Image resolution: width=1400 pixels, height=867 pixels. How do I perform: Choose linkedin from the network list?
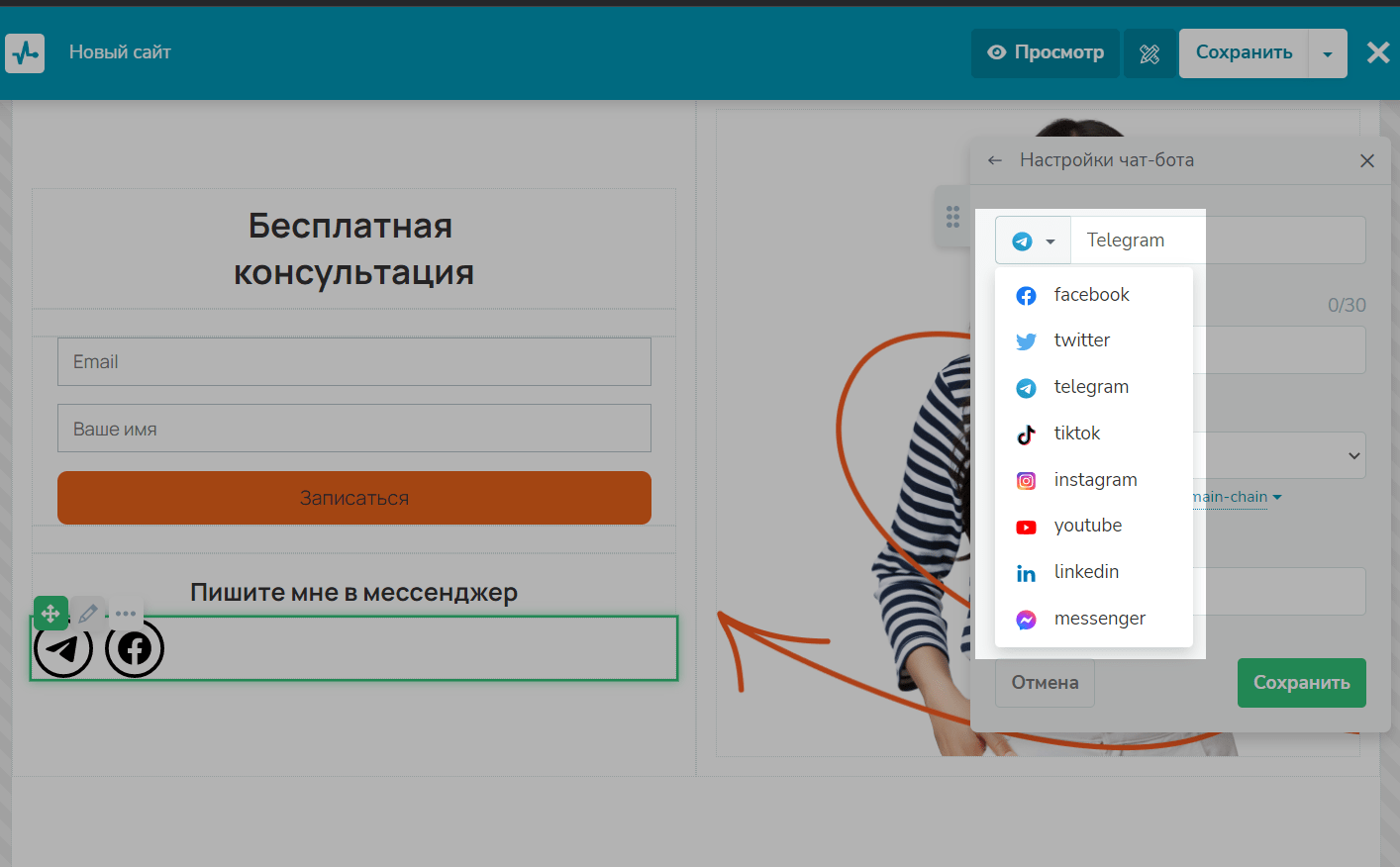[x=1093, y=572]
